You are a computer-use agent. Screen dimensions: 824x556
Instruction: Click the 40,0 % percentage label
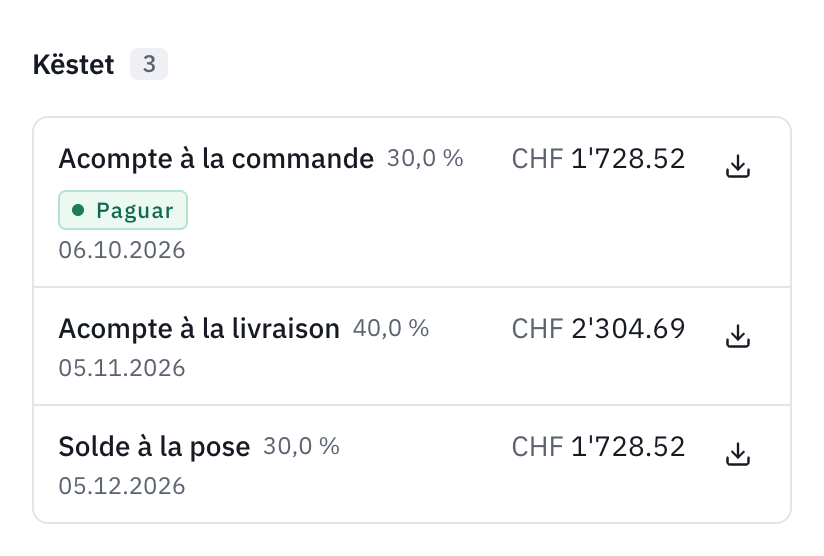coord(391,328)
